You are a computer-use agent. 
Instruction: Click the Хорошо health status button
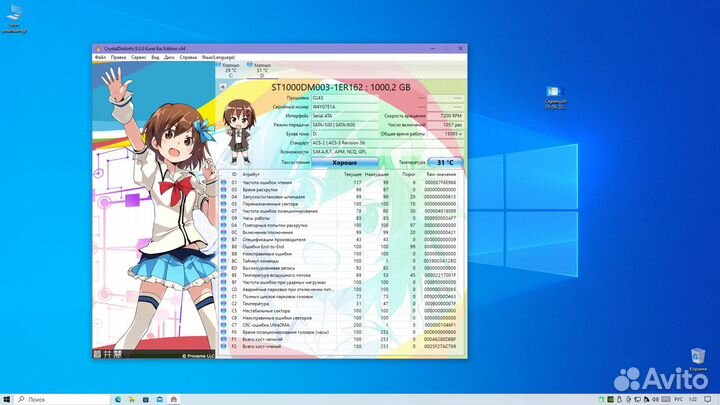(x=345, y=163)
